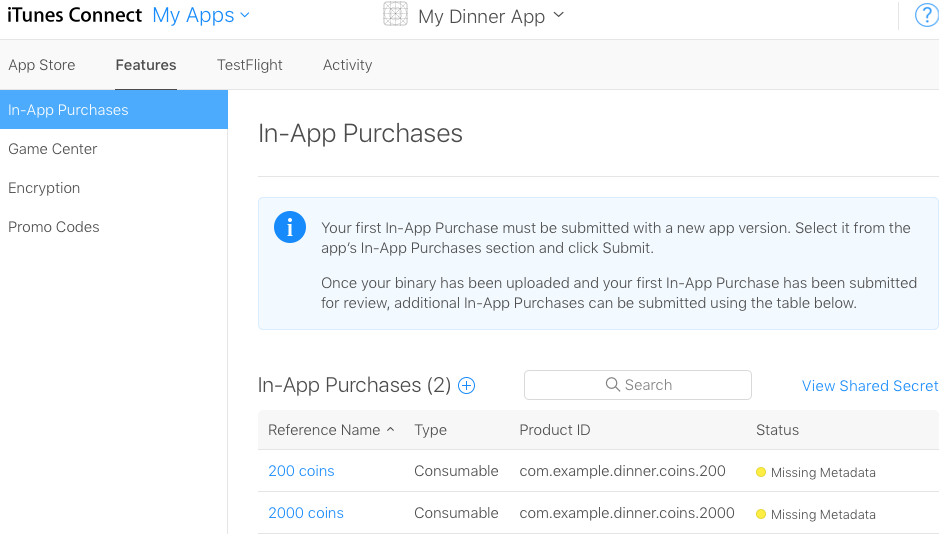This screenshot has width=939, height=534.
Task: Open the My Apps dropdown
Action: [x=201, y=16]
